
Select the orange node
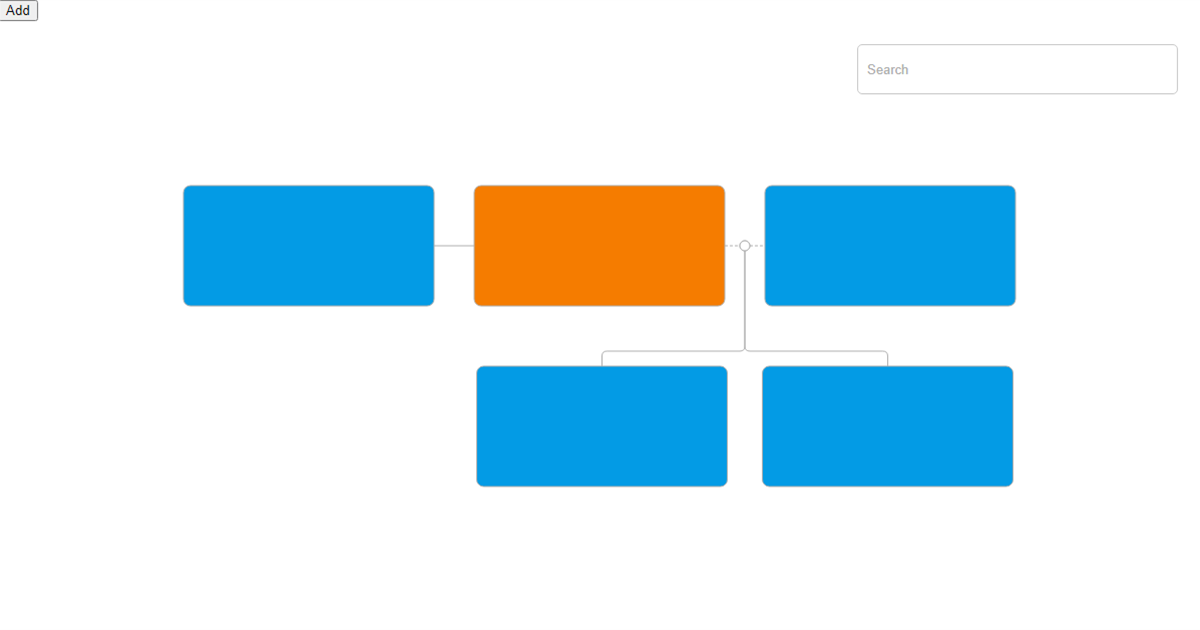click(599, 245)
